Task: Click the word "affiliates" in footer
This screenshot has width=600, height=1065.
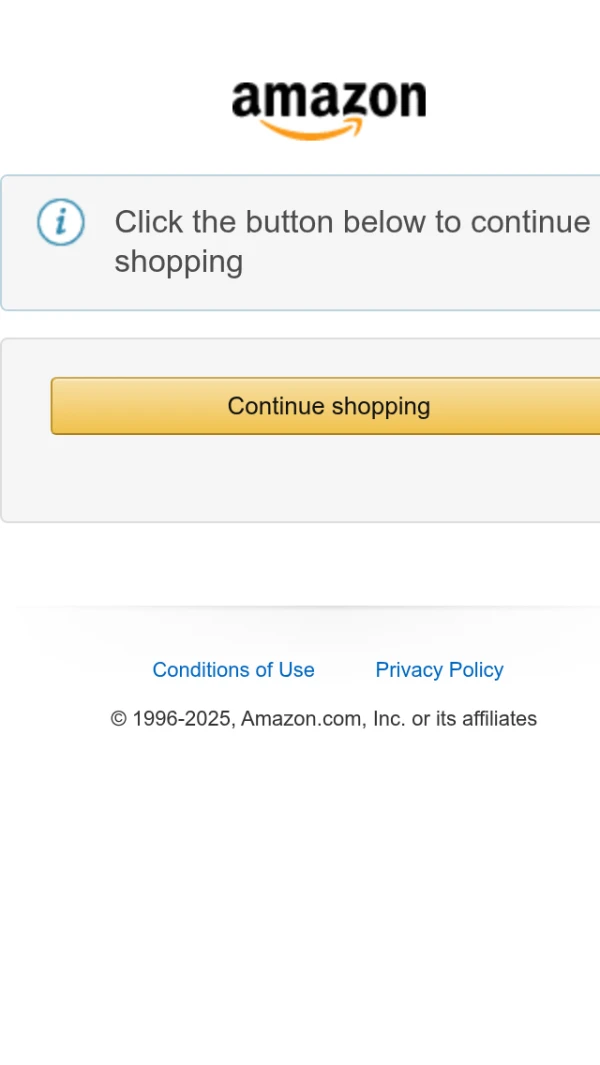Action: tap(499, 719)
